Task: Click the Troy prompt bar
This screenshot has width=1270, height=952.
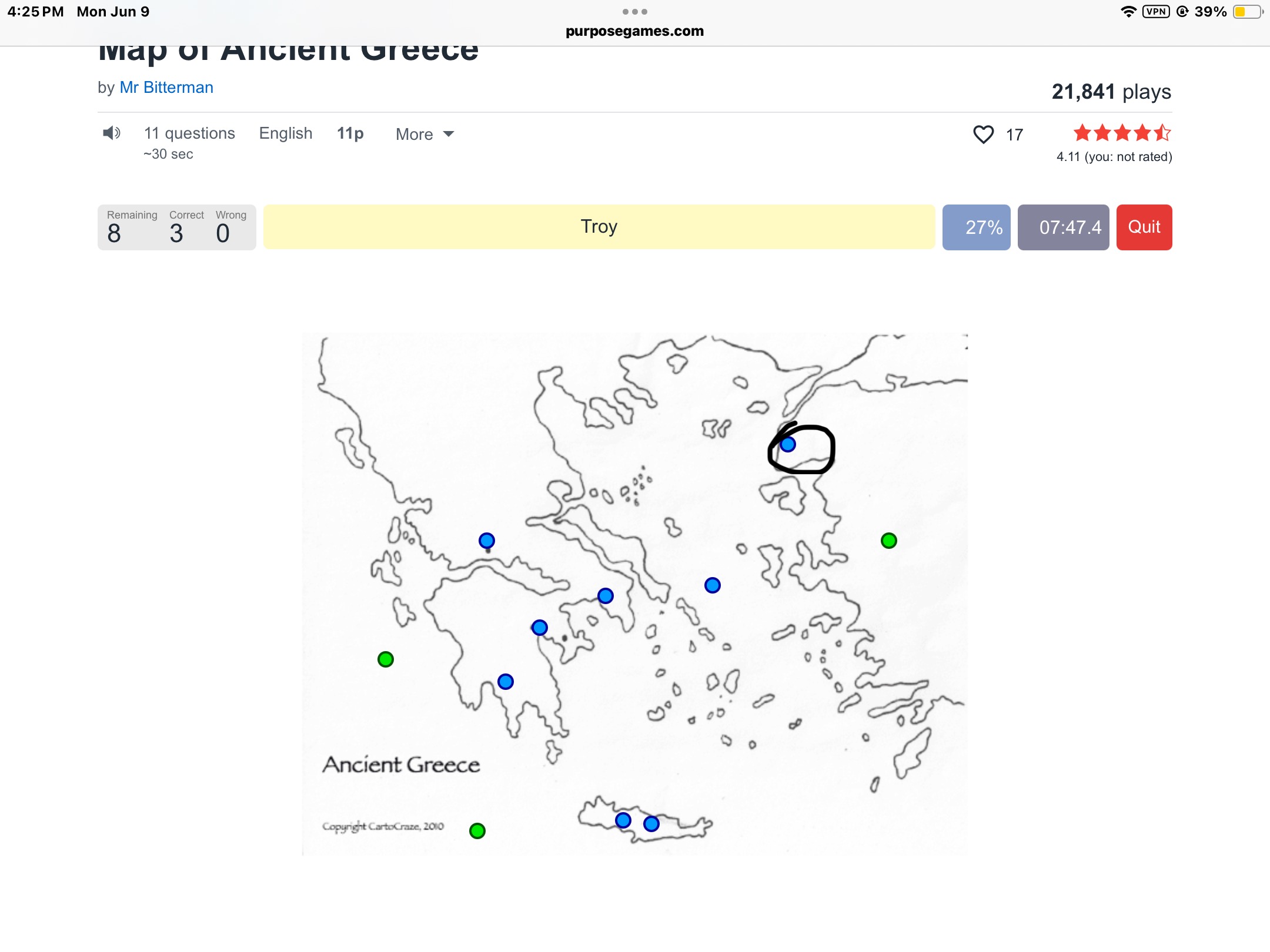Action: point(599,227)
